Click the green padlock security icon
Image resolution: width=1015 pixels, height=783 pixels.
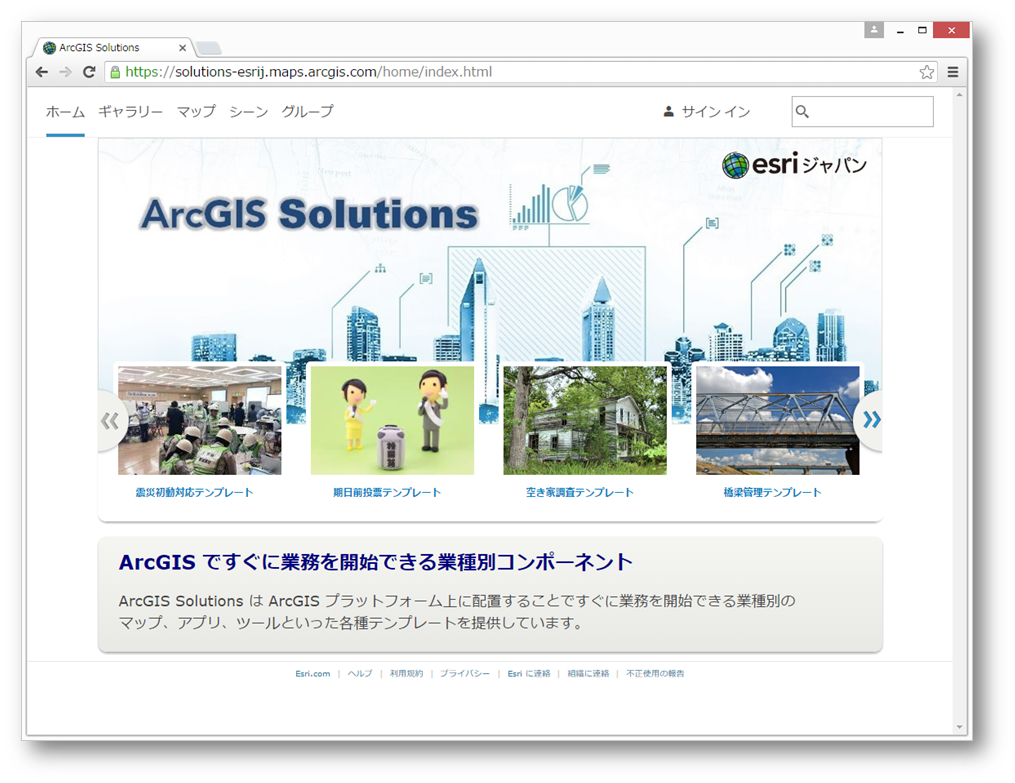115,72
